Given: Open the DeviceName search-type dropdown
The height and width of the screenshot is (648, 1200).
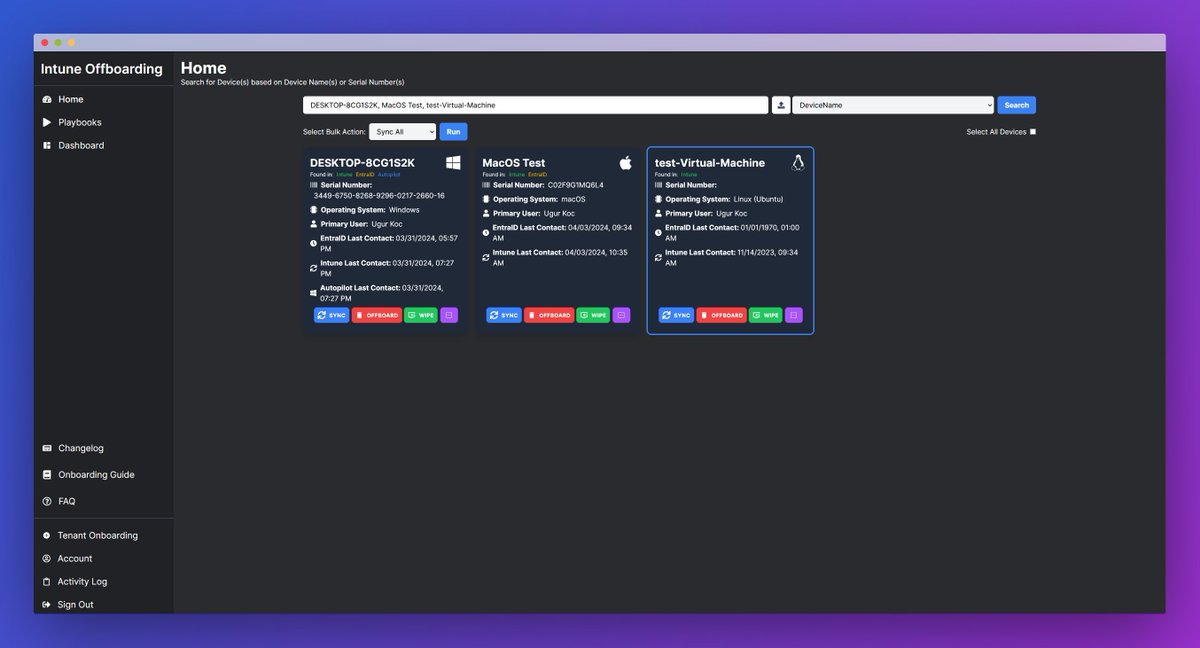Looking at the screenshot, I should [x=893, y=105].
